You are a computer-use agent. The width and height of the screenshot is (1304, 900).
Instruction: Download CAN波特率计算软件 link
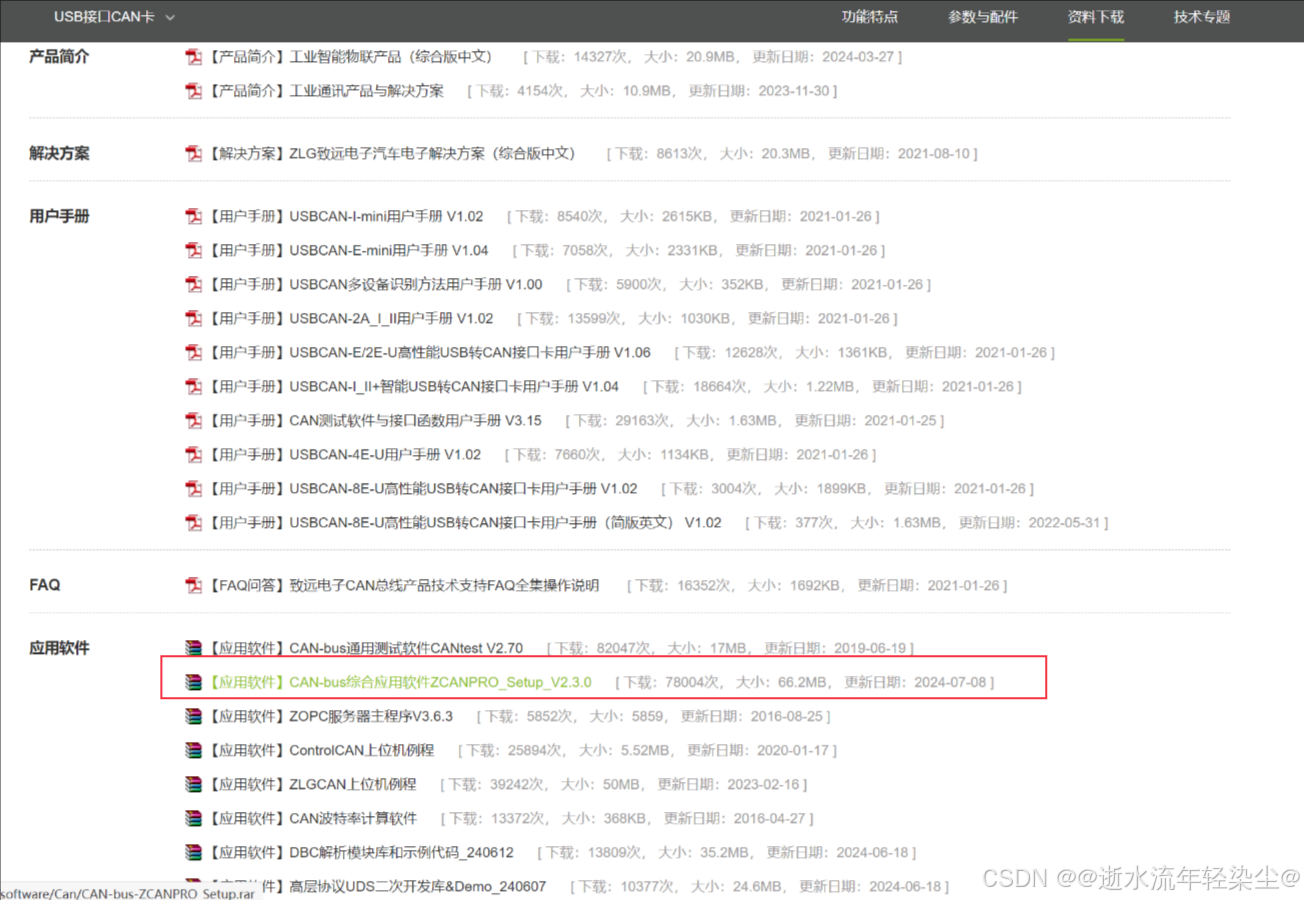pos(313,819)
